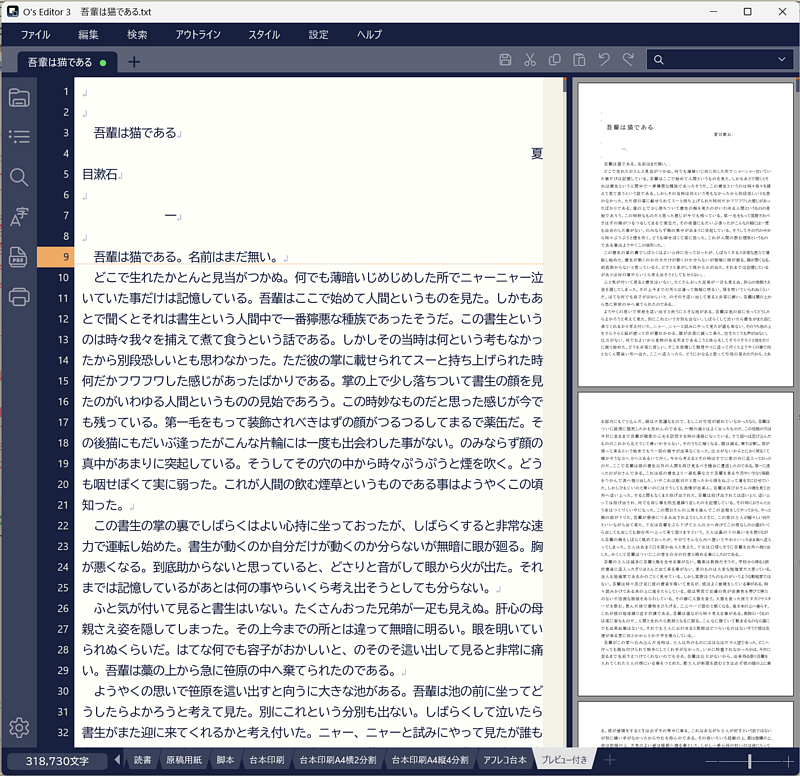The width and height of the screenshot is (800, 776).
Task: Open the アウトライン menu
Action: coord(198,35)
